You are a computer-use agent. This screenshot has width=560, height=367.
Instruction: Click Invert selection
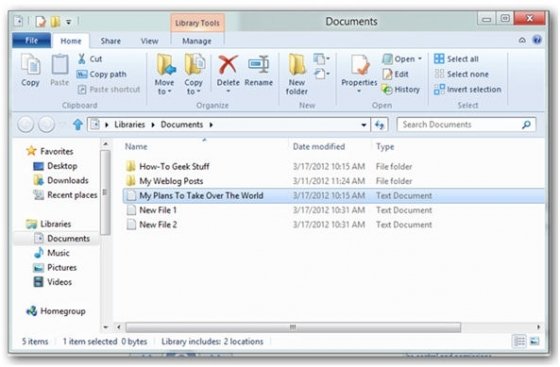(x=468, y=89)
